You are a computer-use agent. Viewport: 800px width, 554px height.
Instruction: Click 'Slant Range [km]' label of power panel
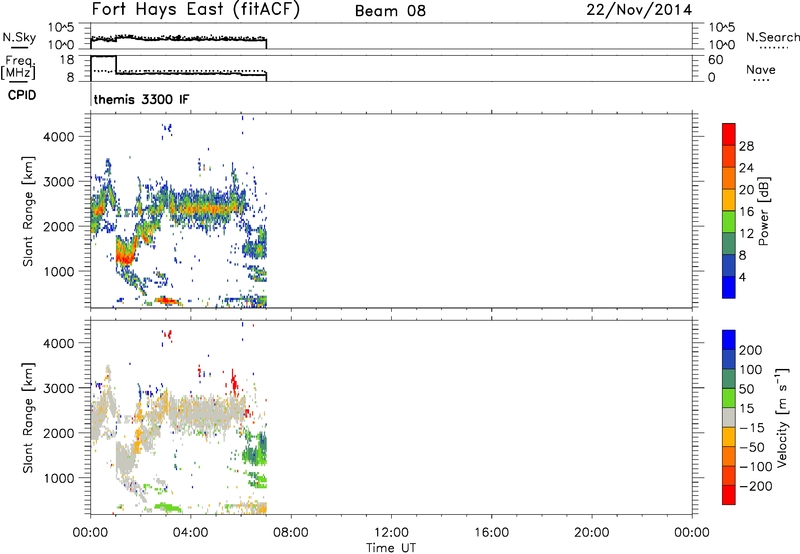coord(28,211)
